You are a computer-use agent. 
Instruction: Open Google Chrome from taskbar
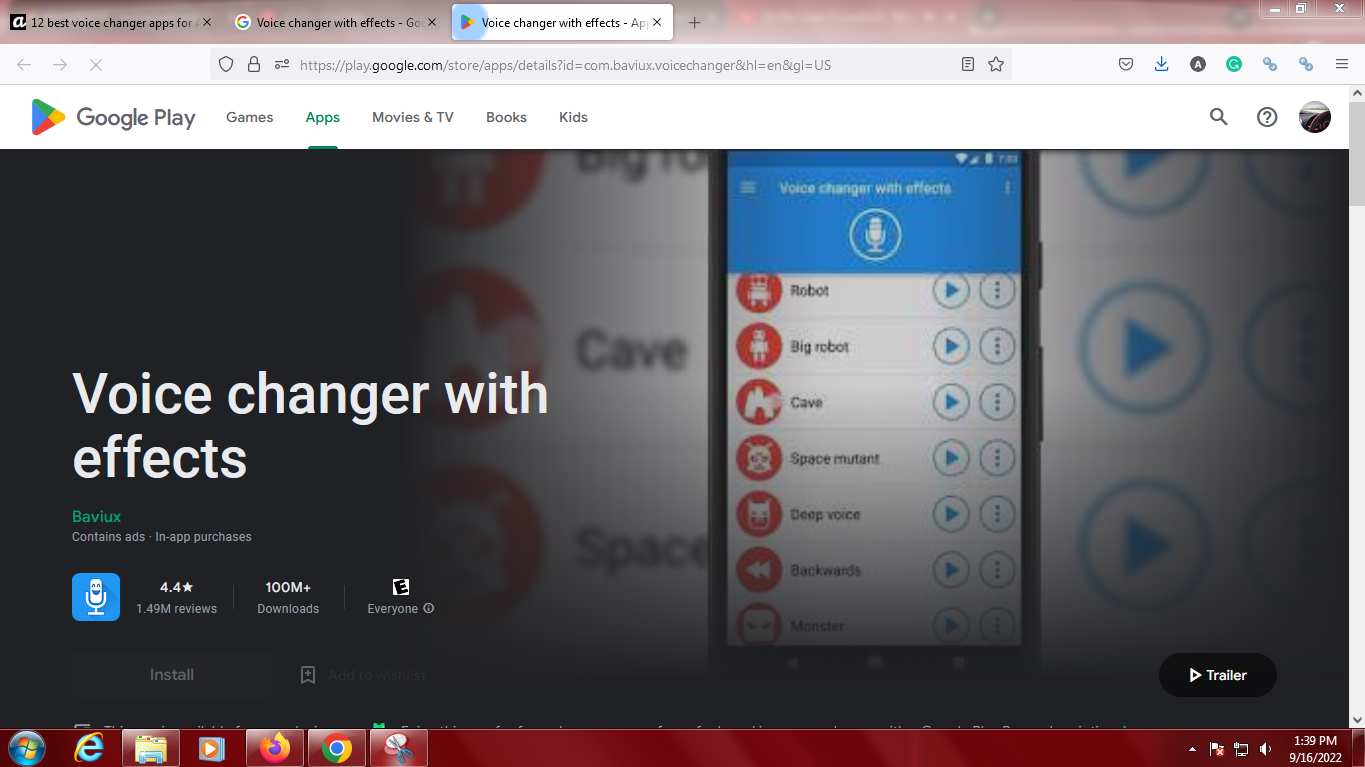(x=337, y=748)
